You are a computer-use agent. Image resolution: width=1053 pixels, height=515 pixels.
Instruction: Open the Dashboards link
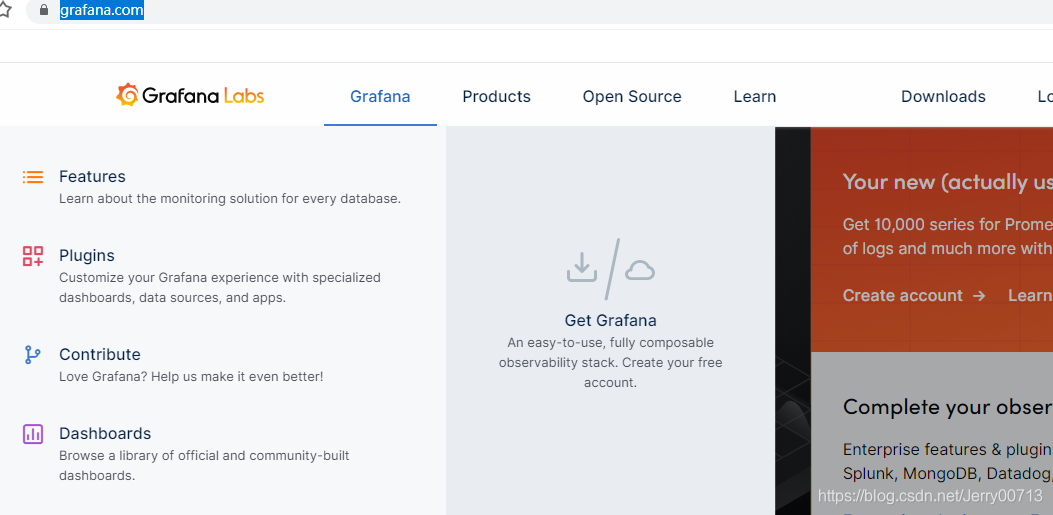105,433
